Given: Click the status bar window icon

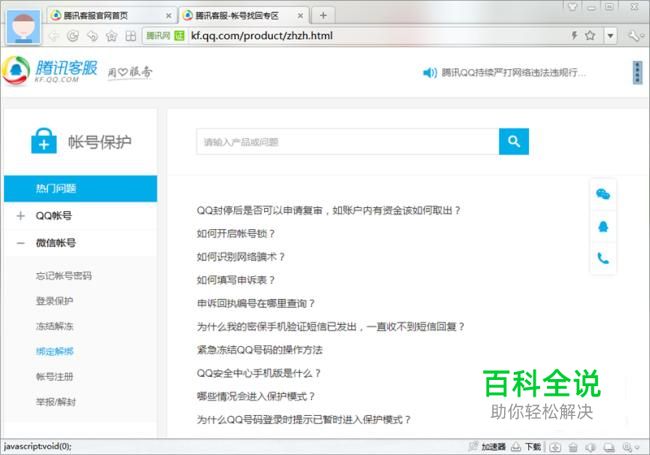Looking at the screenshot, I should pyautogui.click(x=609, y=447).
